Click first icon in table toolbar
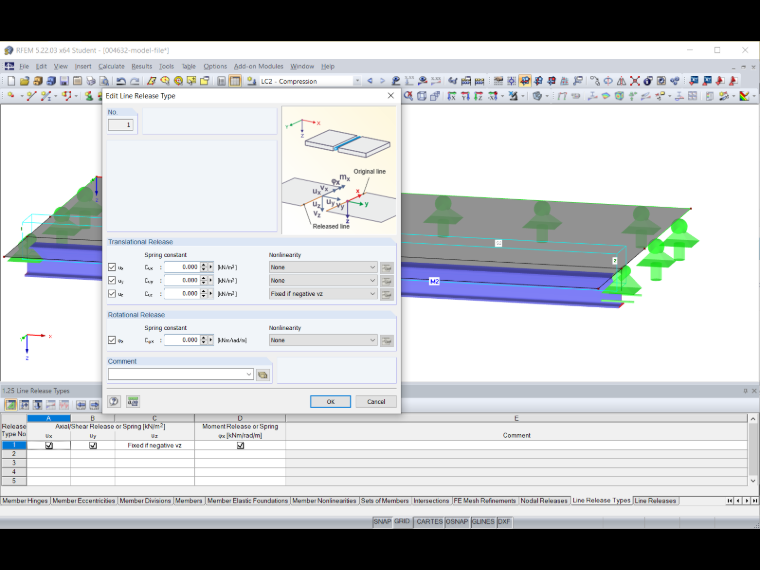The width and height of the screenshot is (760, 570). [x=11, y=405]
